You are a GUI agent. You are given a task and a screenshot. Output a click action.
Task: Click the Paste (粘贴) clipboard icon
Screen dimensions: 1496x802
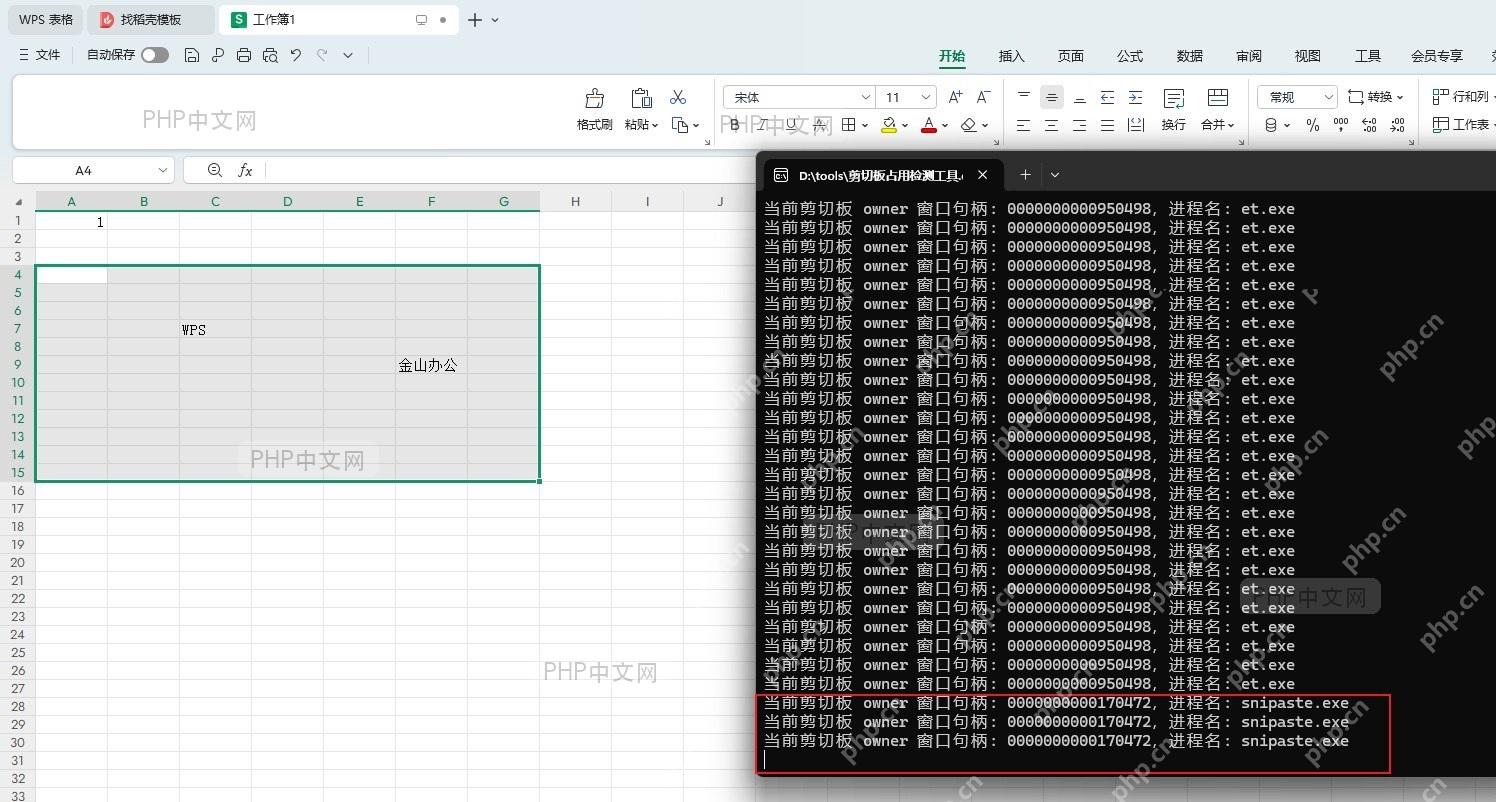point(641,98)
